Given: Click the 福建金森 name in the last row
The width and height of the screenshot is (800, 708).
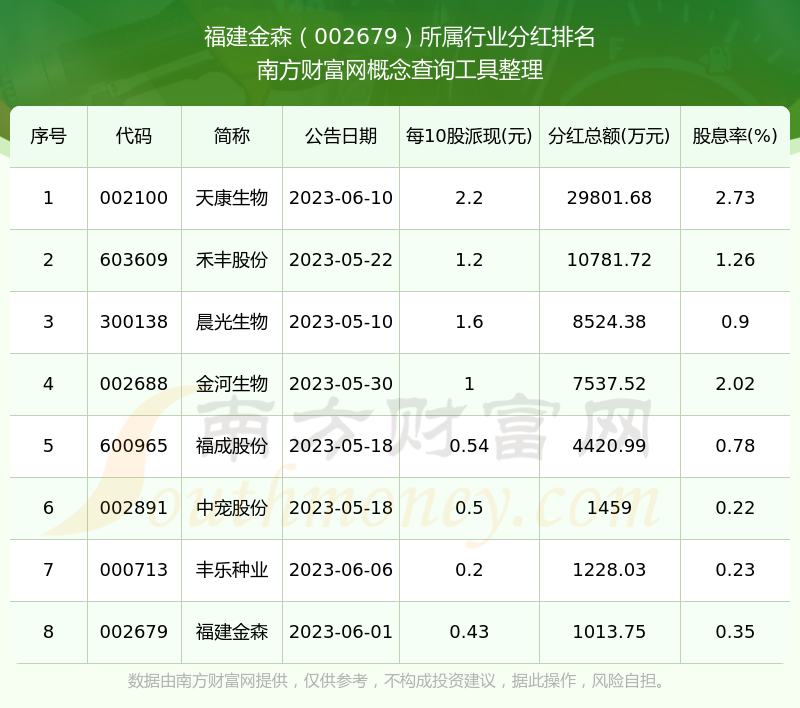Looking at the screenshot, I should click(231, 632).
